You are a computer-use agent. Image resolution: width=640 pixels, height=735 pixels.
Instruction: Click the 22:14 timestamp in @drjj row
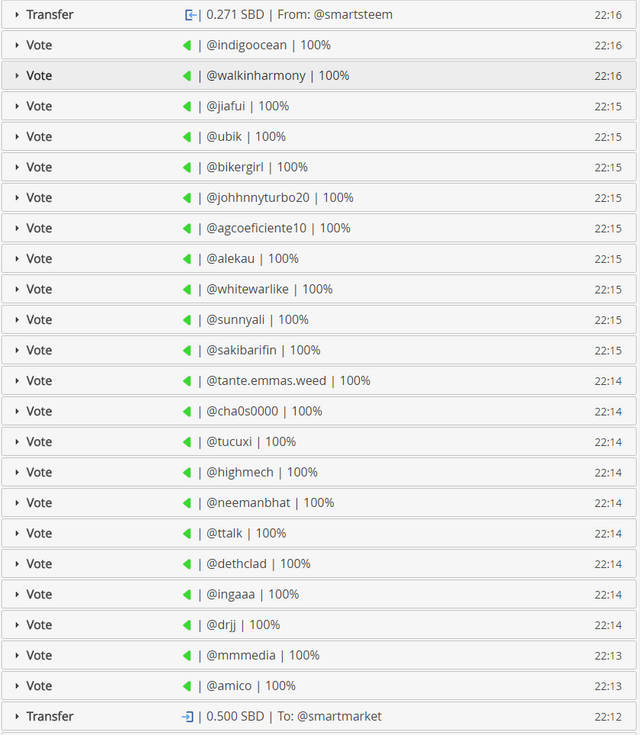608,625
